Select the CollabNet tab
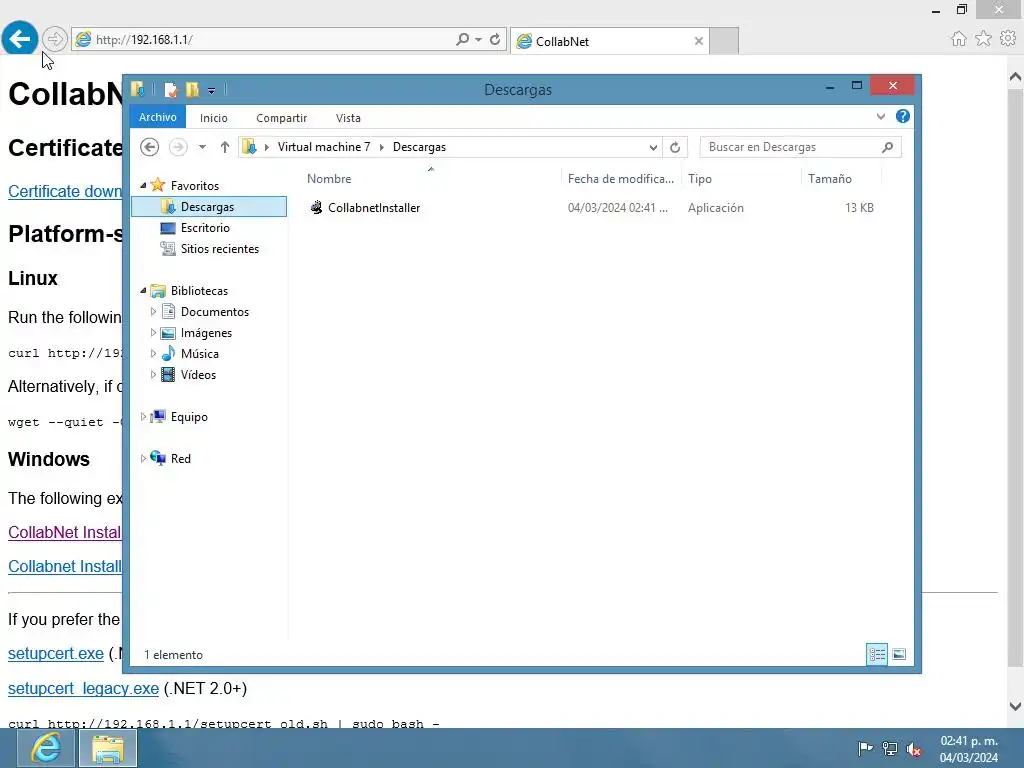This screenshot has height=768, width=1024. pyautogui.click(x=609, y=41)
